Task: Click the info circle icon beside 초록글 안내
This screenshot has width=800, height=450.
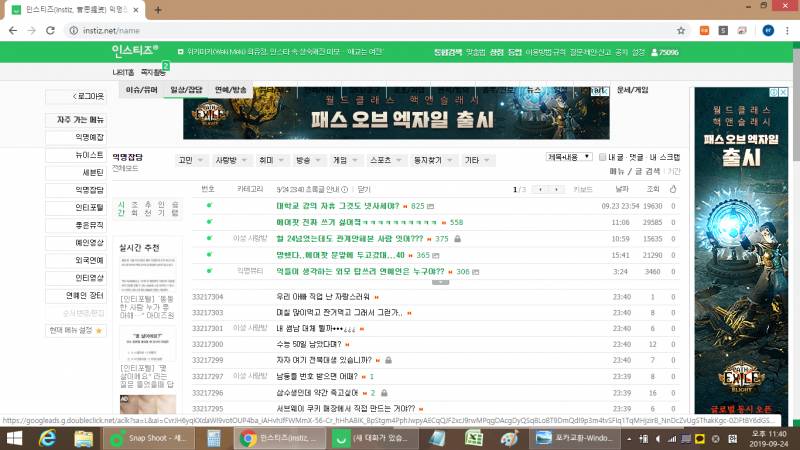Action: [344, 189]
